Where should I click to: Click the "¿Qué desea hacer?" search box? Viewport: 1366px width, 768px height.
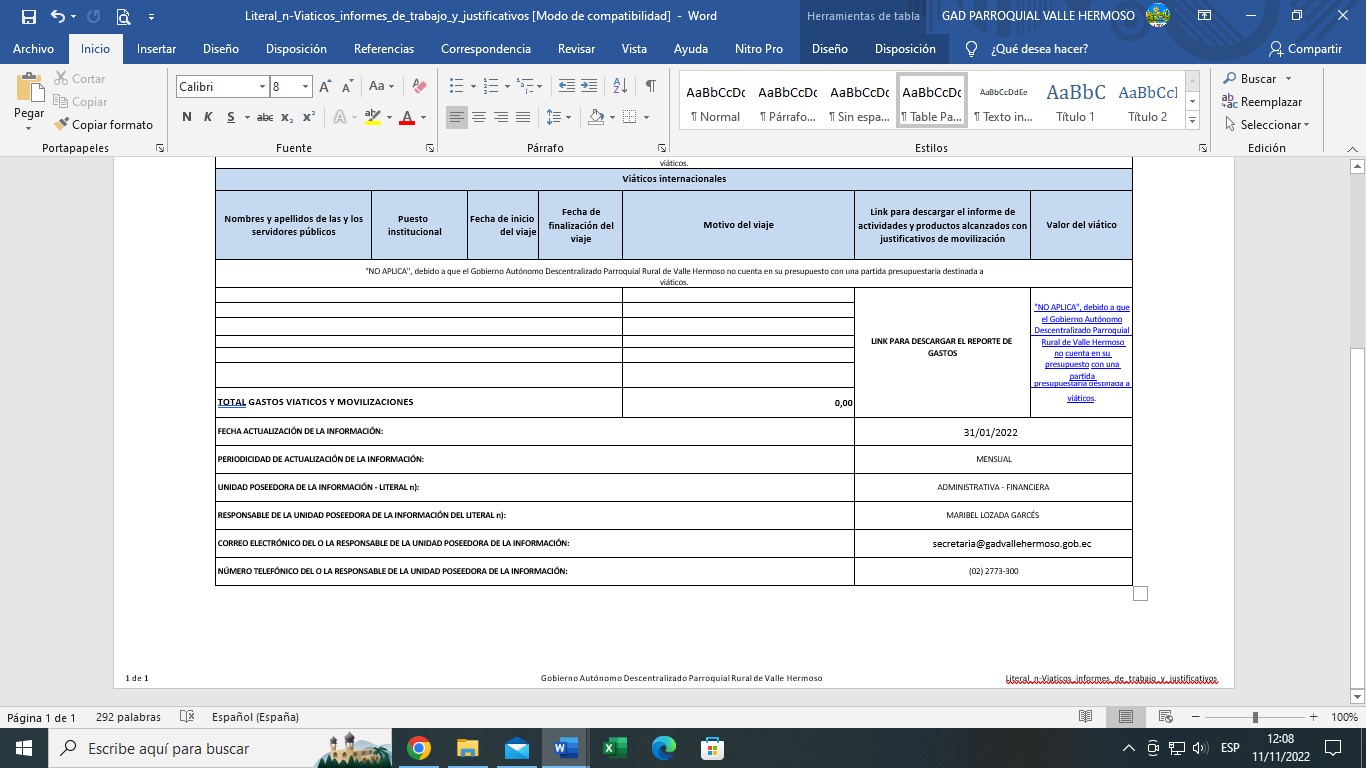(x=1038, y=49)
